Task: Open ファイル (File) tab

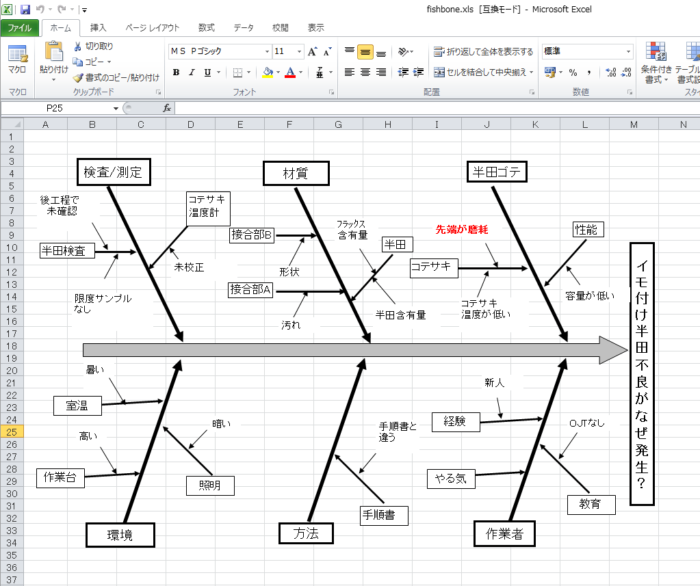Action: click(20, 28)
